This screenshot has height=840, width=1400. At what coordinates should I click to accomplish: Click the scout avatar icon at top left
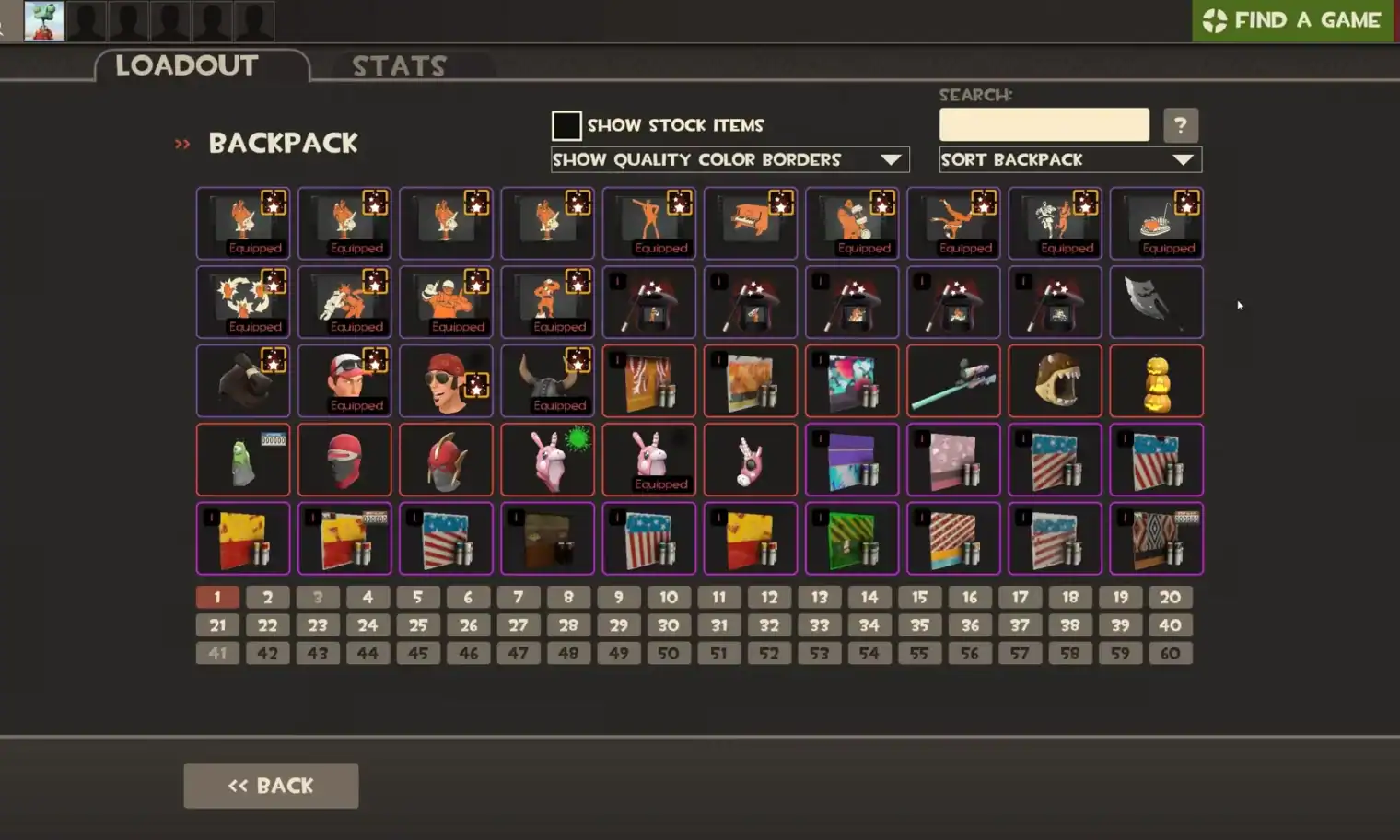point(43,20)
